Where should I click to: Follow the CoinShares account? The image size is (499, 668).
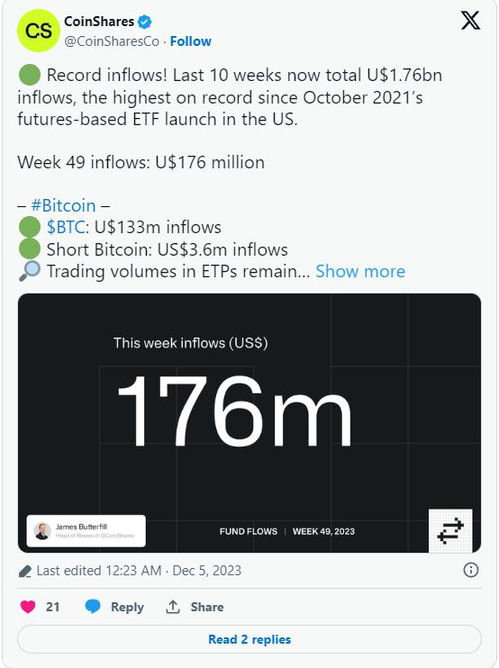190,41
